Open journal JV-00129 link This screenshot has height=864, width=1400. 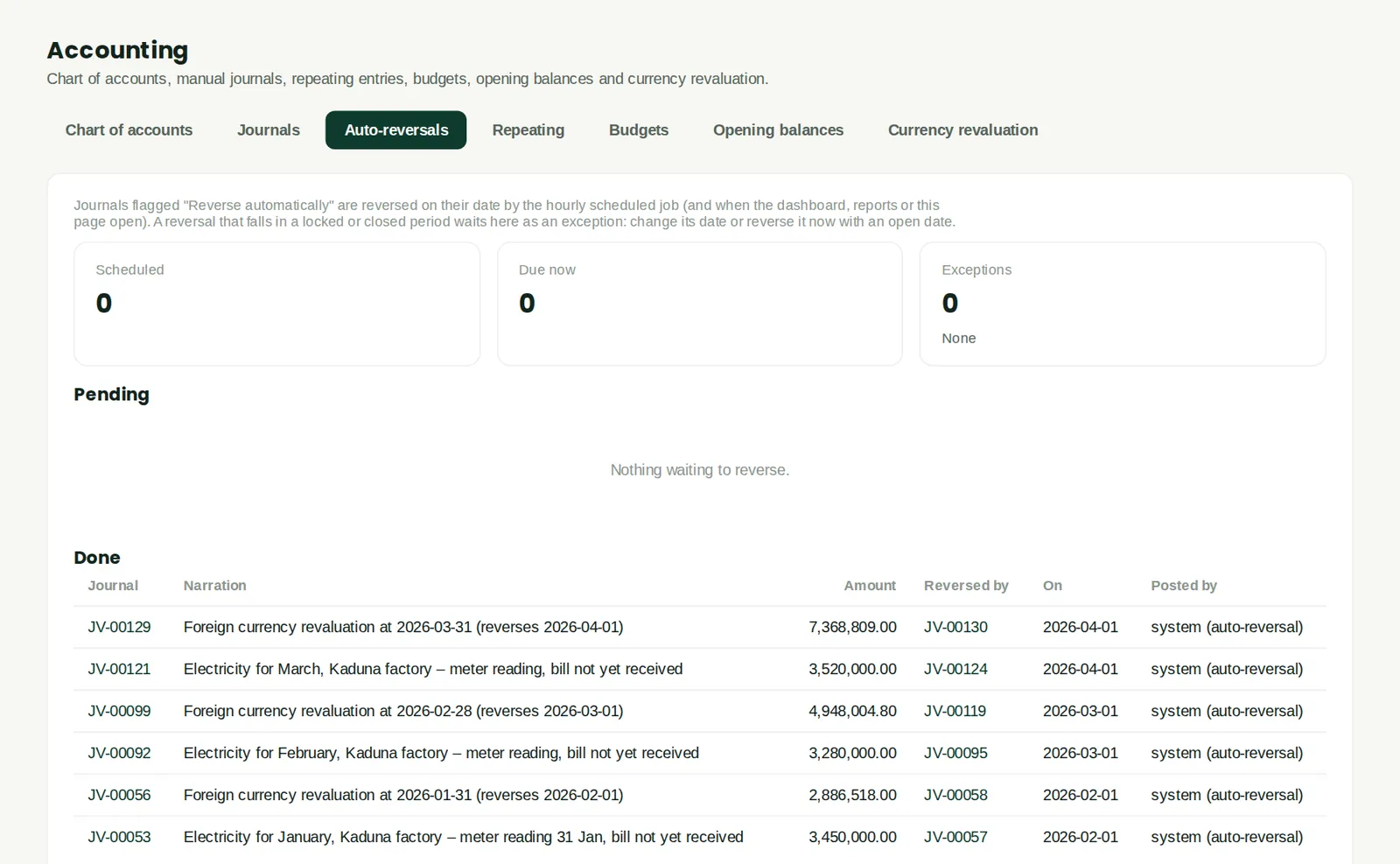(119, 628)
